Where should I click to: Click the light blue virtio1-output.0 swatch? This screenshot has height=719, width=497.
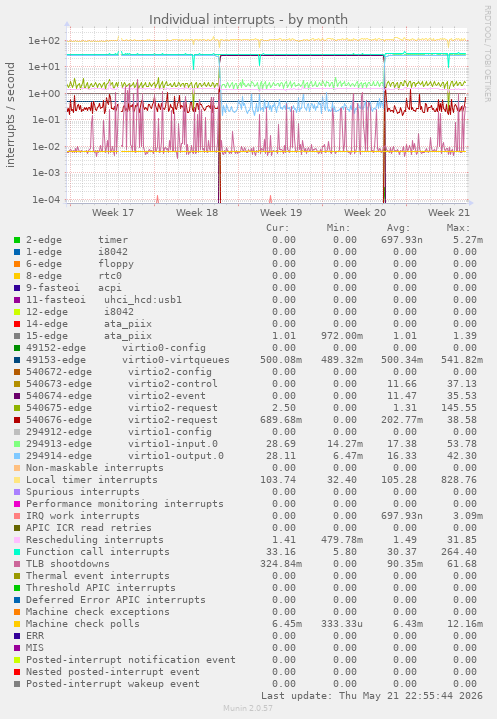click(17, 456)
